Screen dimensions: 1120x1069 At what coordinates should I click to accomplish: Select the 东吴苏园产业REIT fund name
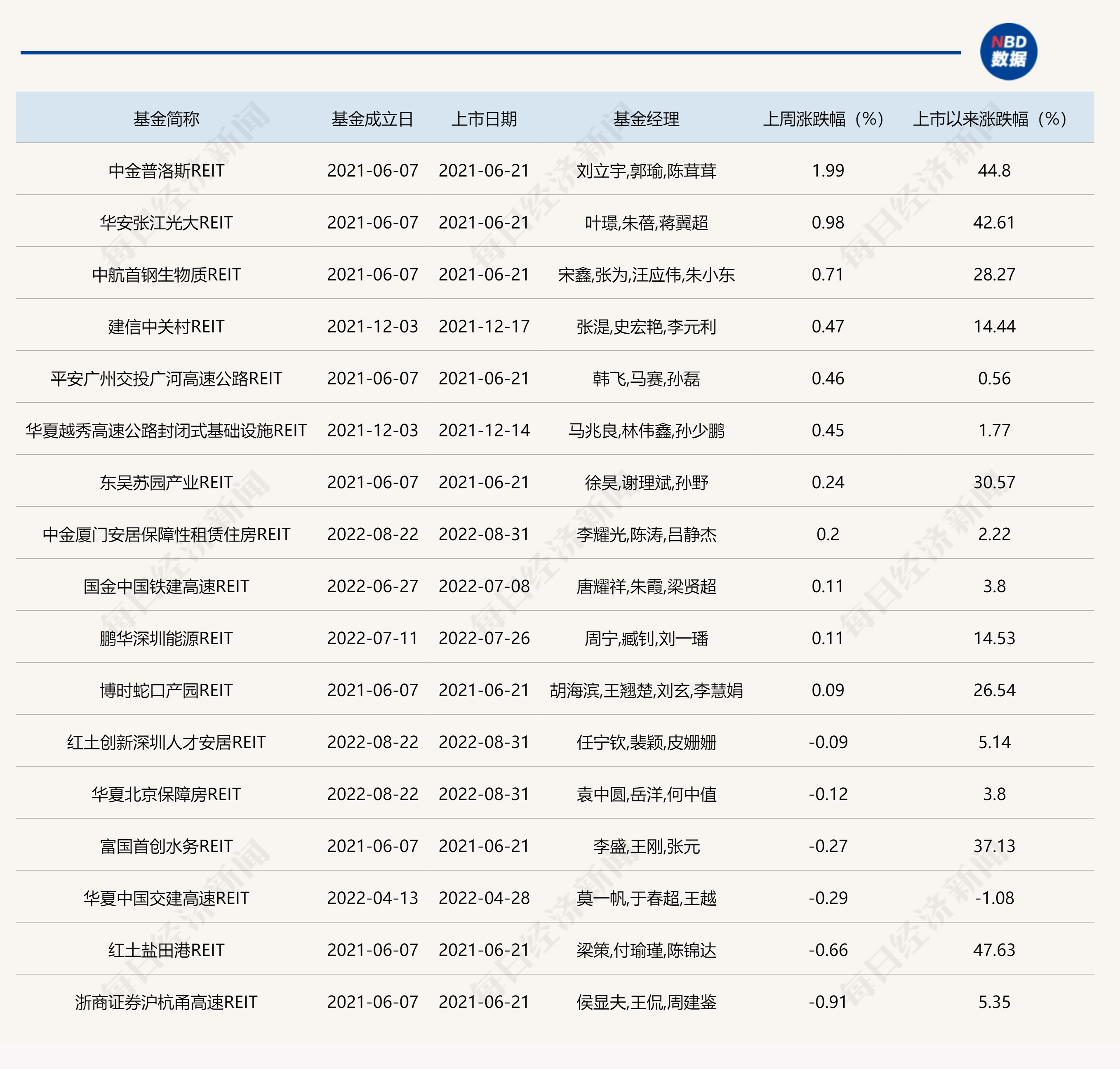click(x=166, y=482)
